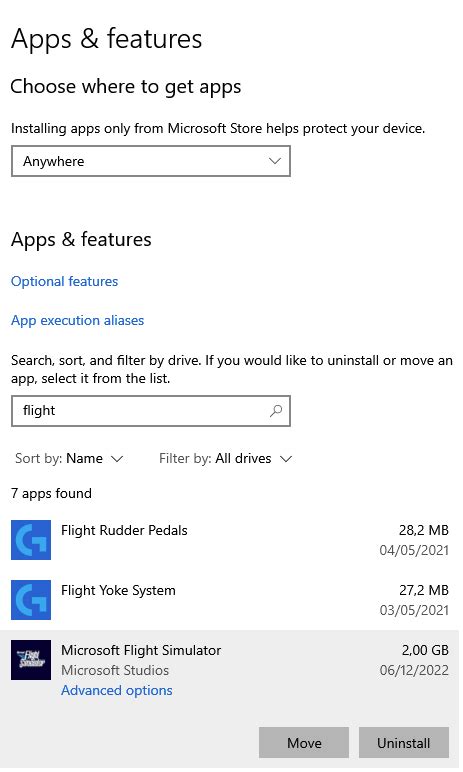Open the Optional features link

[65, 281]
